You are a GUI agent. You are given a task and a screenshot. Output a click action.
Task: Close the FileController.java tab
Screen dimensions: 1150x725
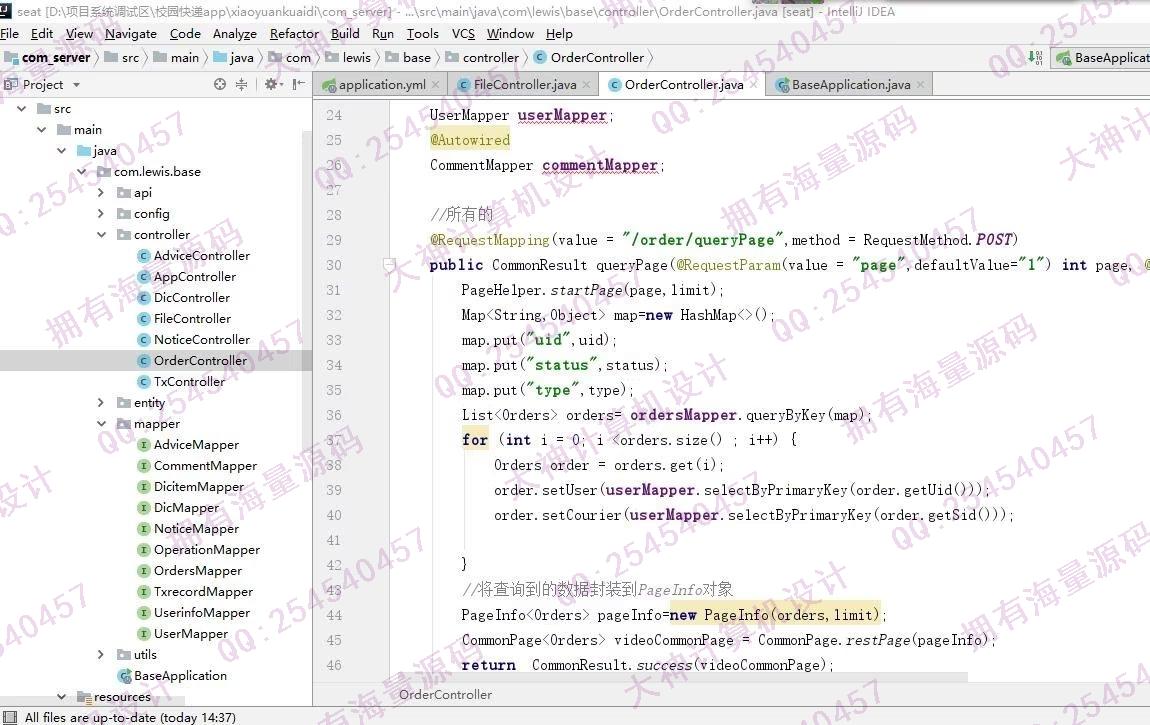click(x=586, y=84)
